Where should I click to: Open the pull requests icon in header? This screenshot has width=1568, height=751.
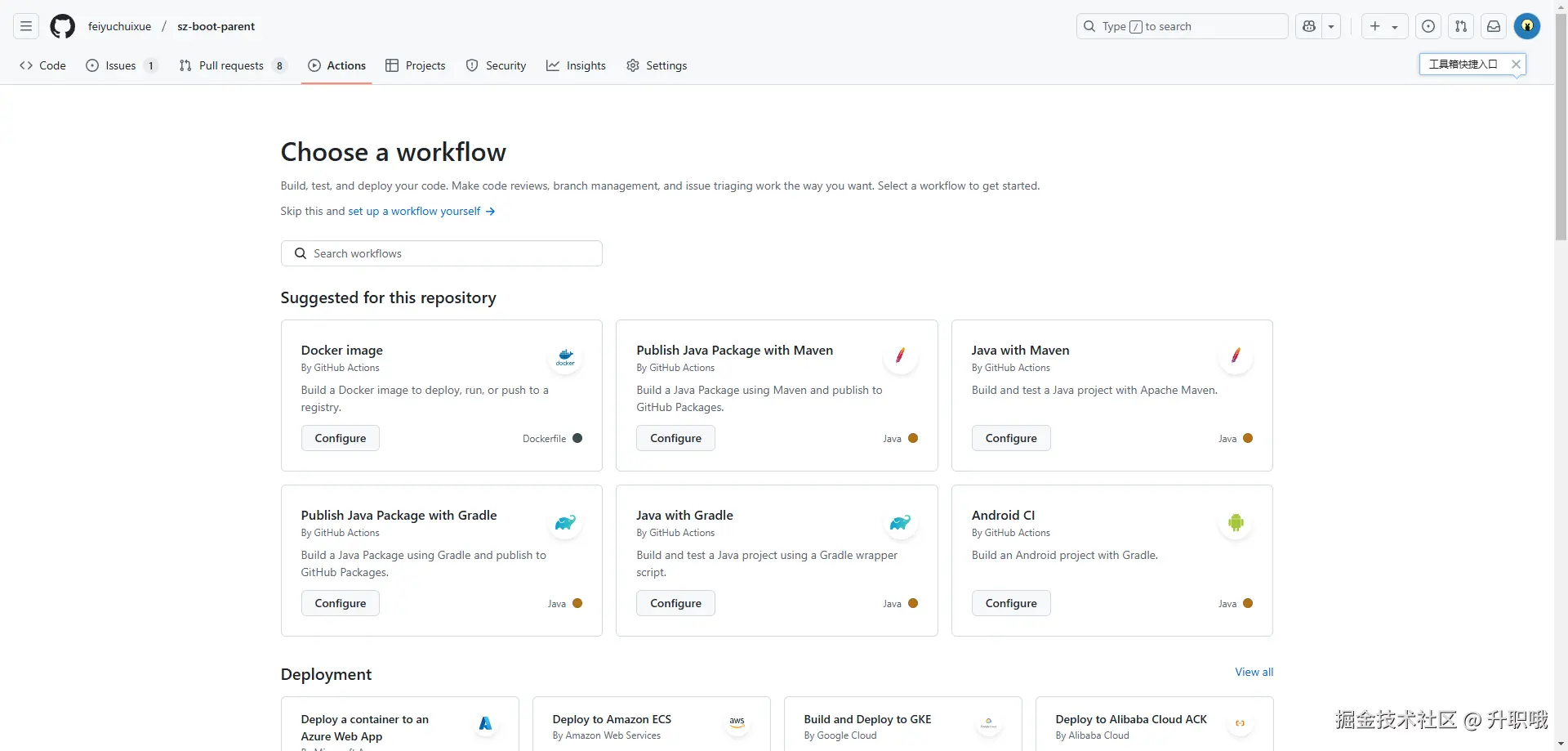click(x=1461, y=26)
